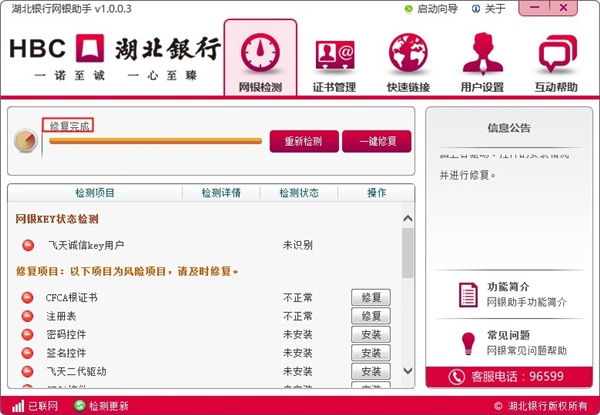Select the 签名控件 item text
The image size is (600, 415).
click(x=66, y=353)
